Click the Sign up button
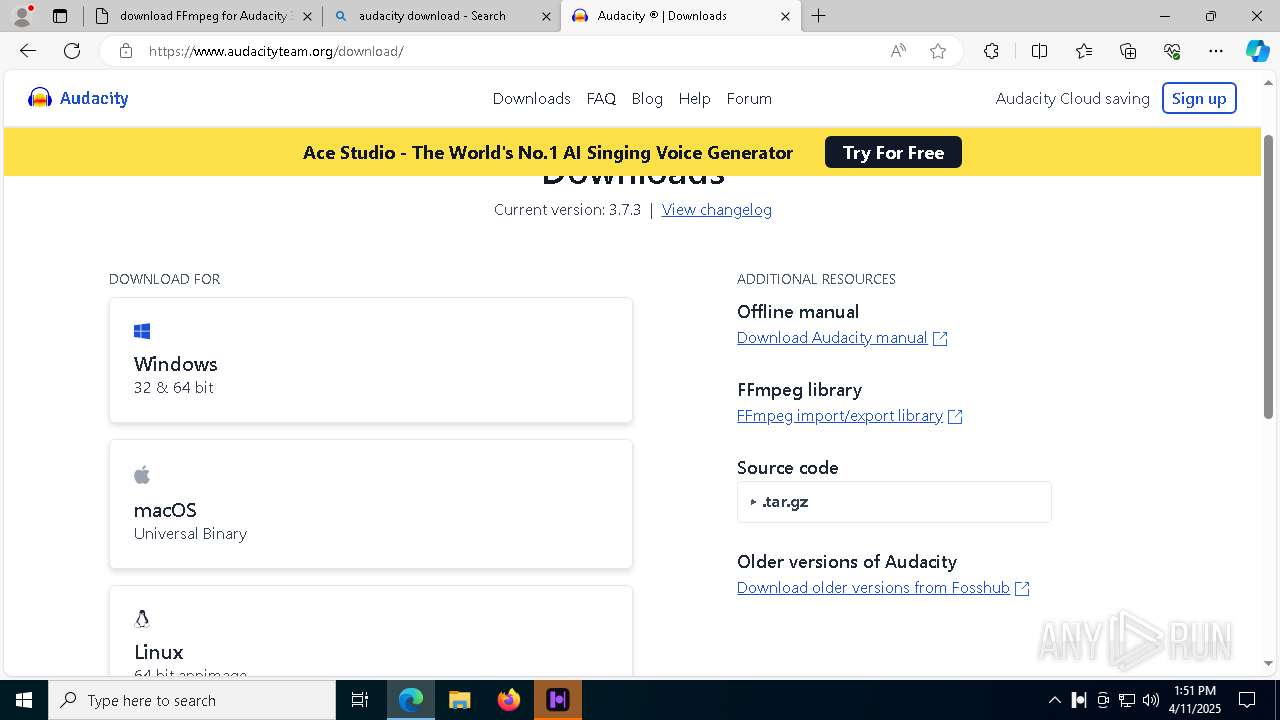The image size is (1280, 720). point(1199,98)
